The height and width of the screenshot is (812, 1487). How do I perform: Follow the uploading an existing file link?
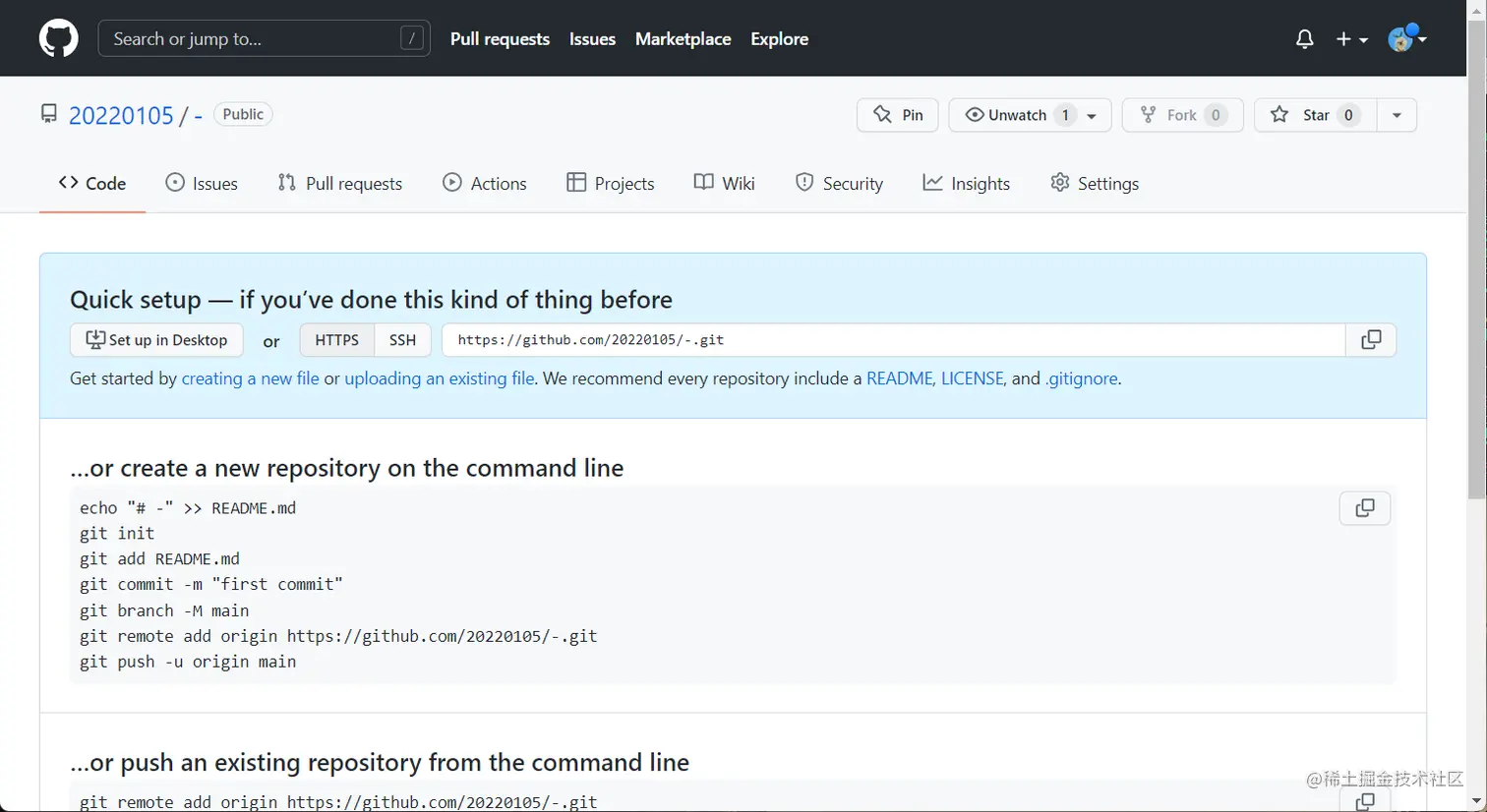(440, 378)
